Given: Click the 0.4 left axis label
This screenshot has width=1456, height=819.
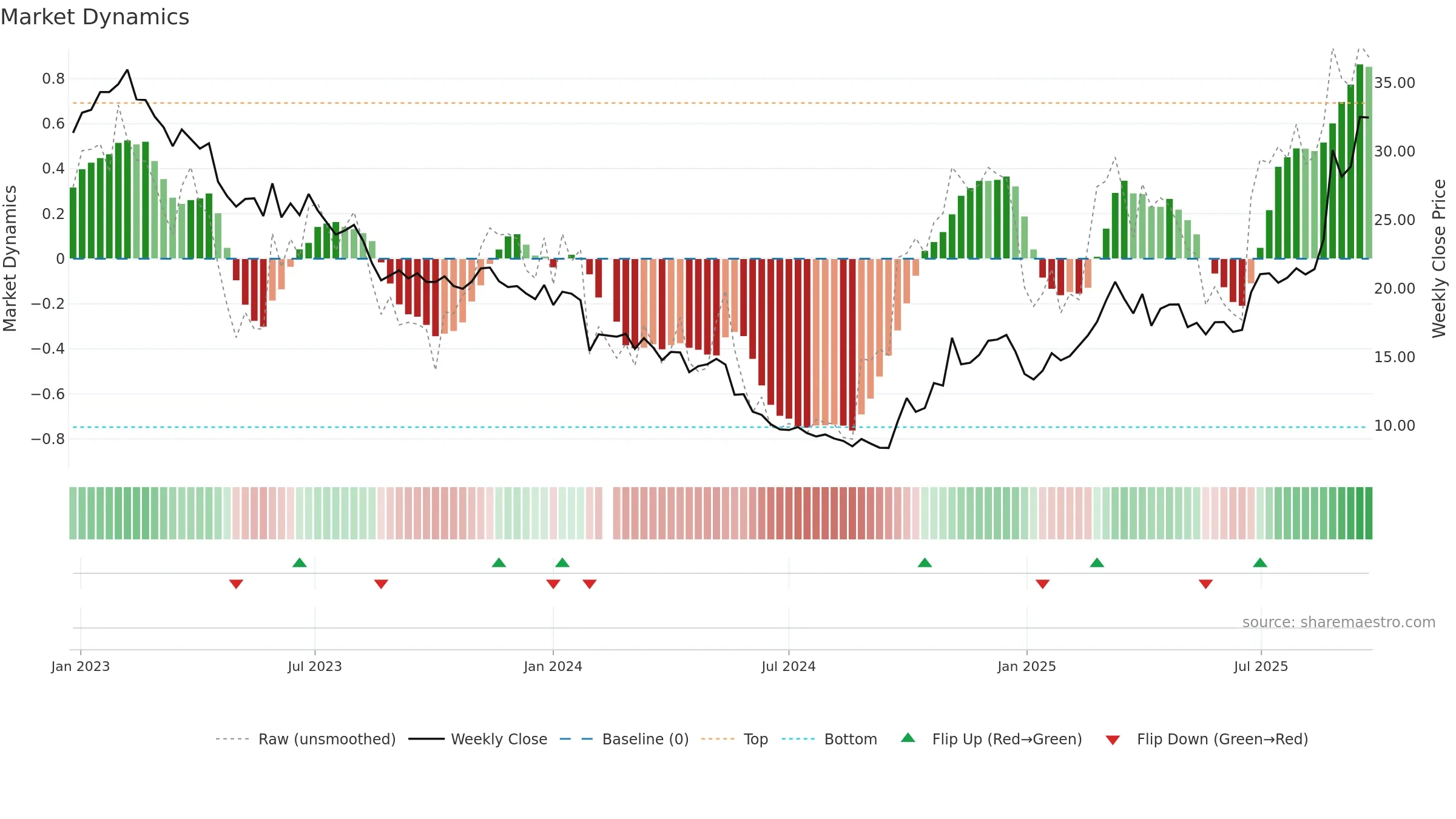Looking at the screenshot, I should click(x=53, y=168).
